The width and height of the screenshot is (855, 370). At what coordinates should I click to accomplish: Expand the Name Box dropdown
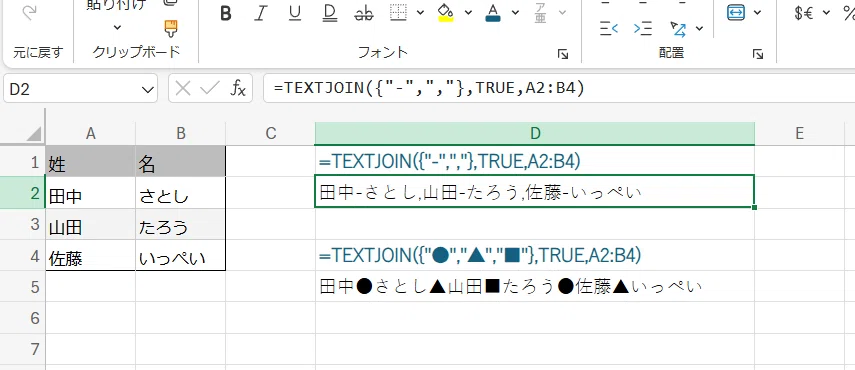[x=147, y=89]
